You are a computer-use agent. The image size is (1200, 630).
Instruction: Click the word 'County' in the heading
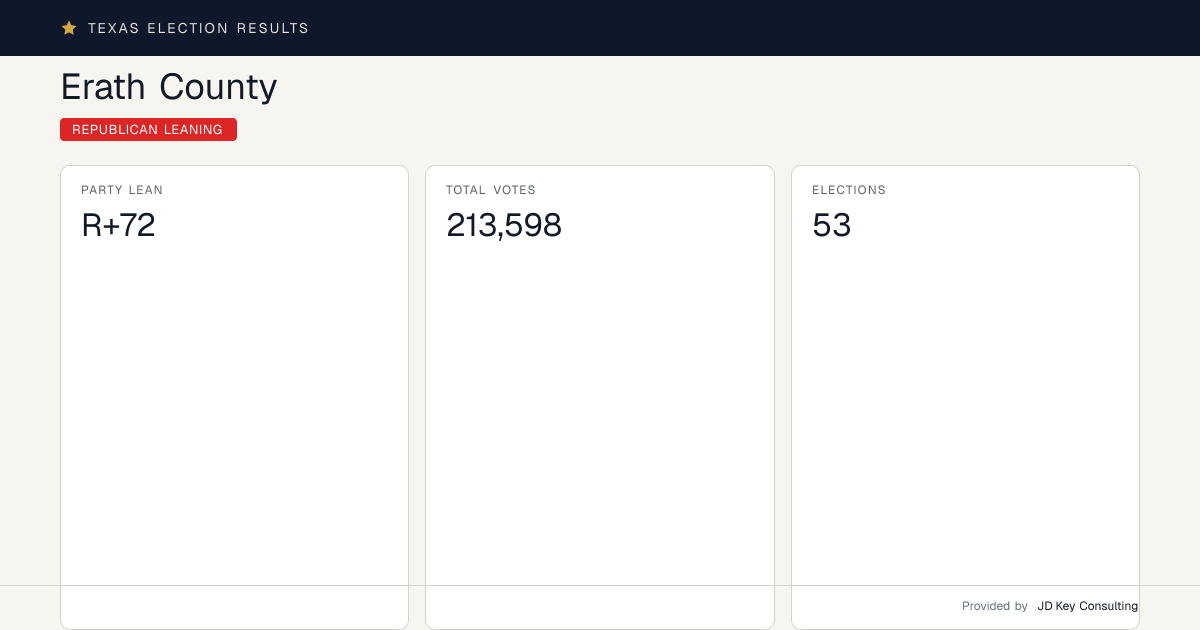tap(218, 88)
